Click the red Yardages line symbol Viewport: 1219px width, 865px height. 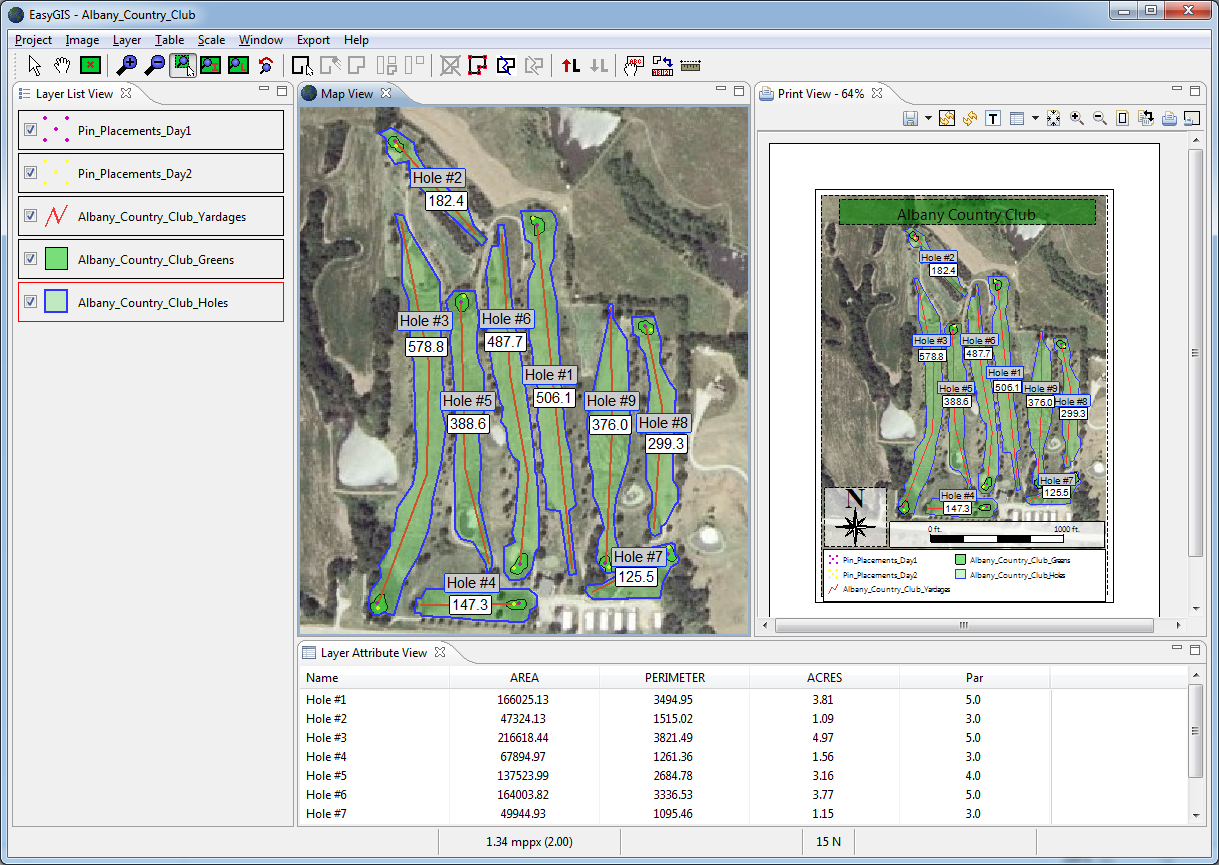[x=56, y=216]
